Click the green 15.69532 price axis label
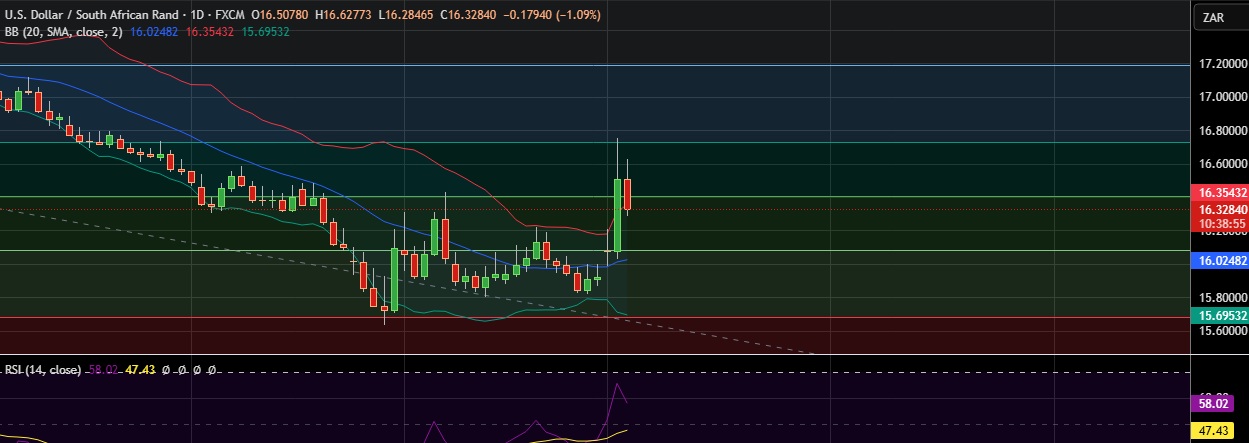 click(1221, 315)
